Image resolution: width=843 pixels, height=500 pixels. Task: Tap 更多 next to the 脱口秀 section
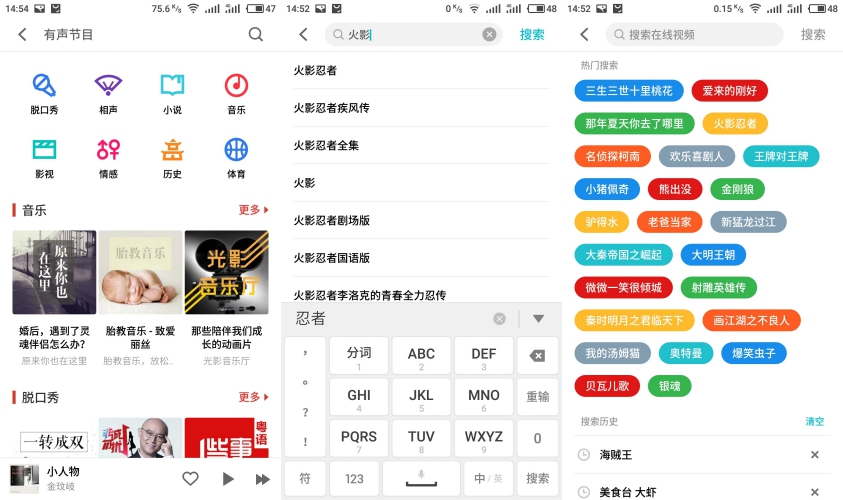point(253,397)
